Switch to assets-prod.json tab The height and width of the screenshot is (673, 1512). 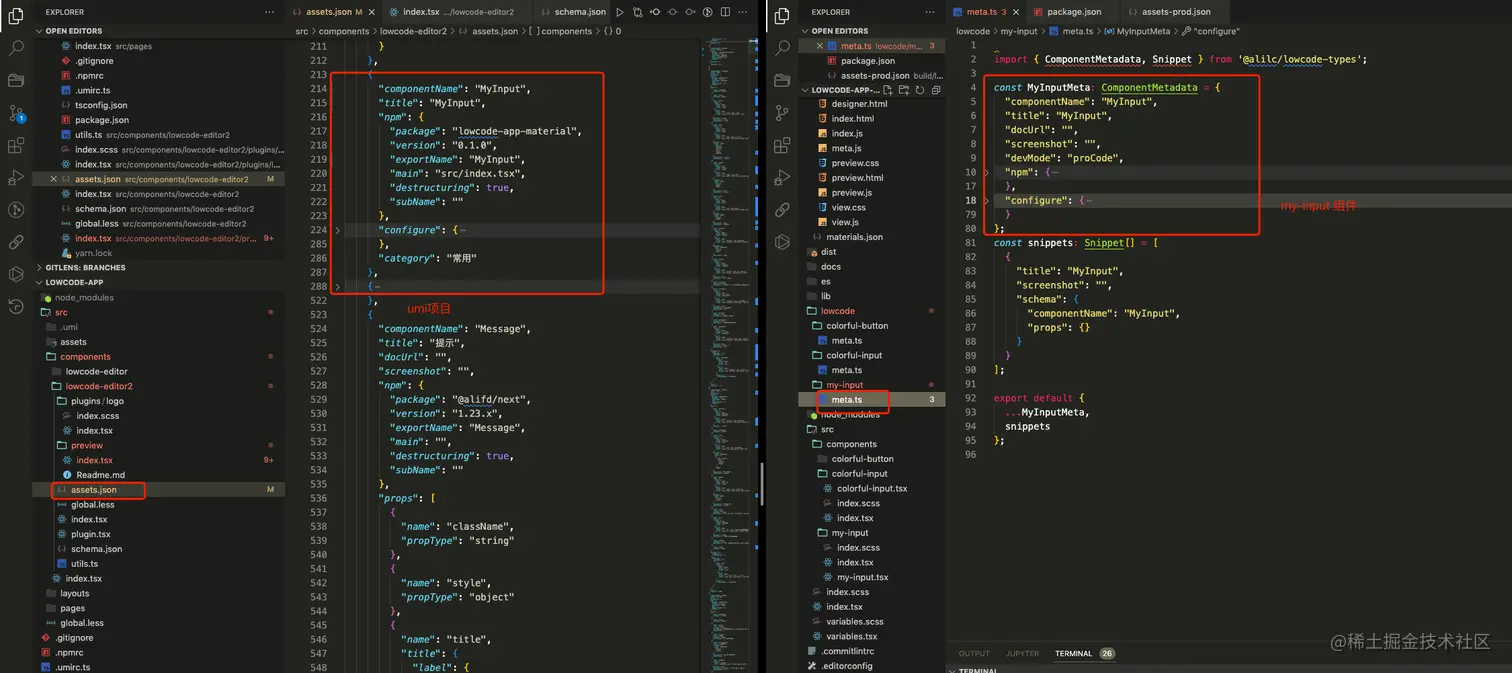[1176, 12]
